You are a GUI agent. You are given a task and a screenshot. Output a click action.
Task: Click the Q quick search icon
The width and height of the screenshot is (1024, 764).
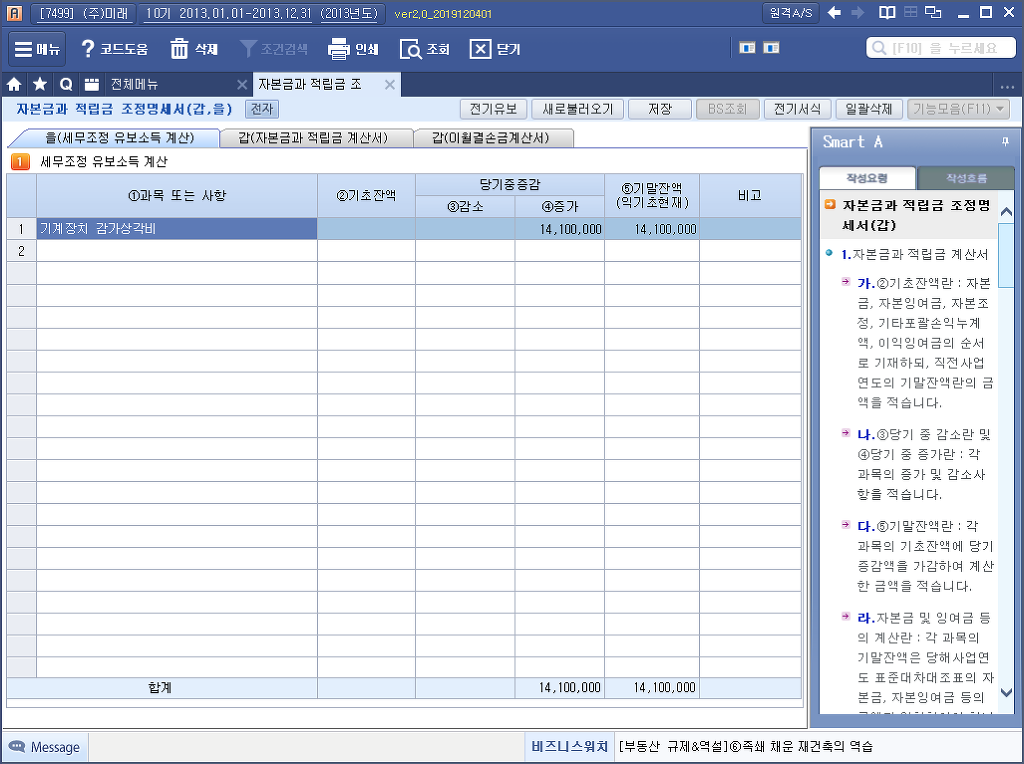click(x=66, y=84)
